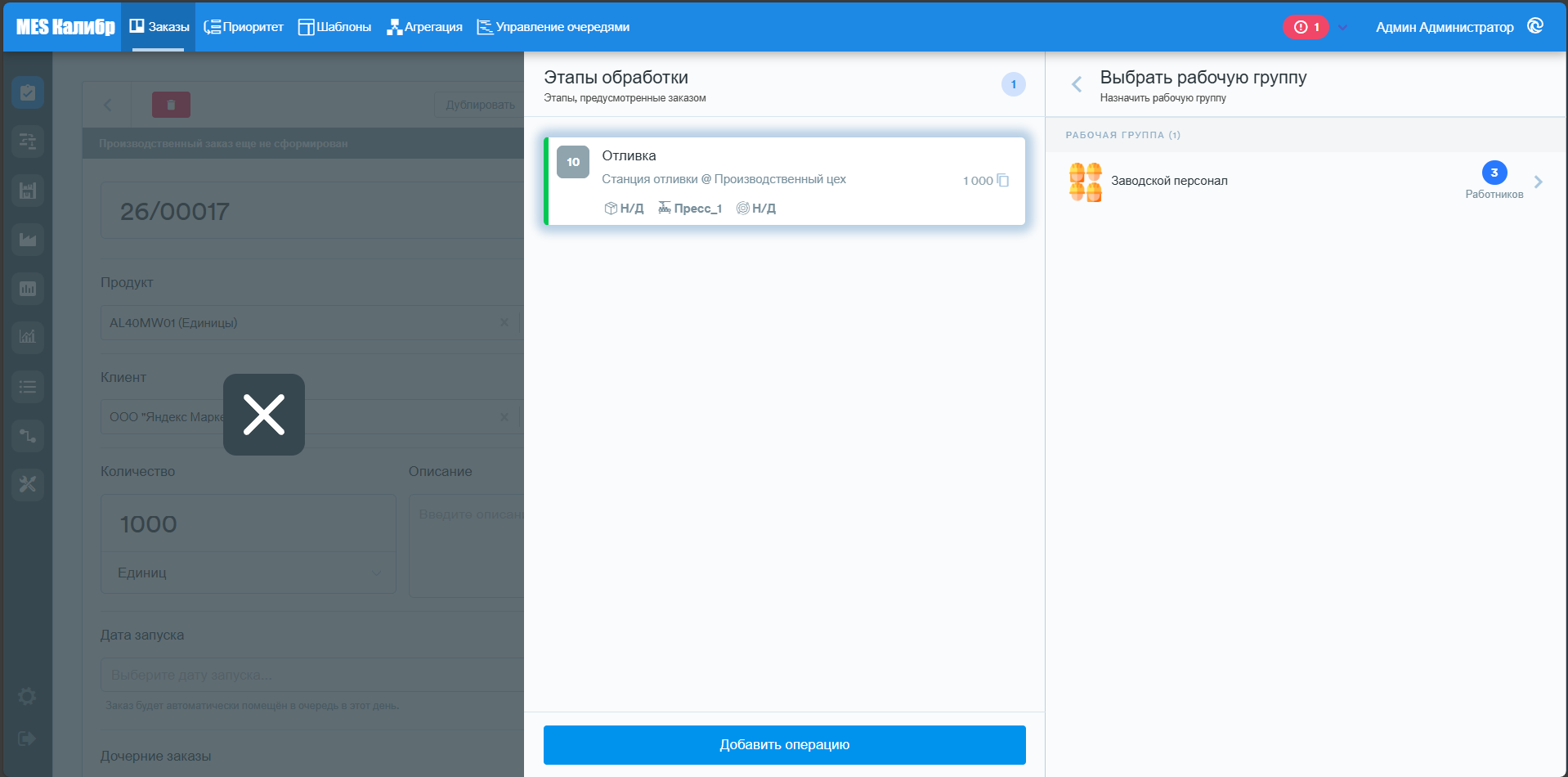Screen dimensions: 1568x777
Task: Click the MES Калибр logo
Action: (x=65, y=27)
